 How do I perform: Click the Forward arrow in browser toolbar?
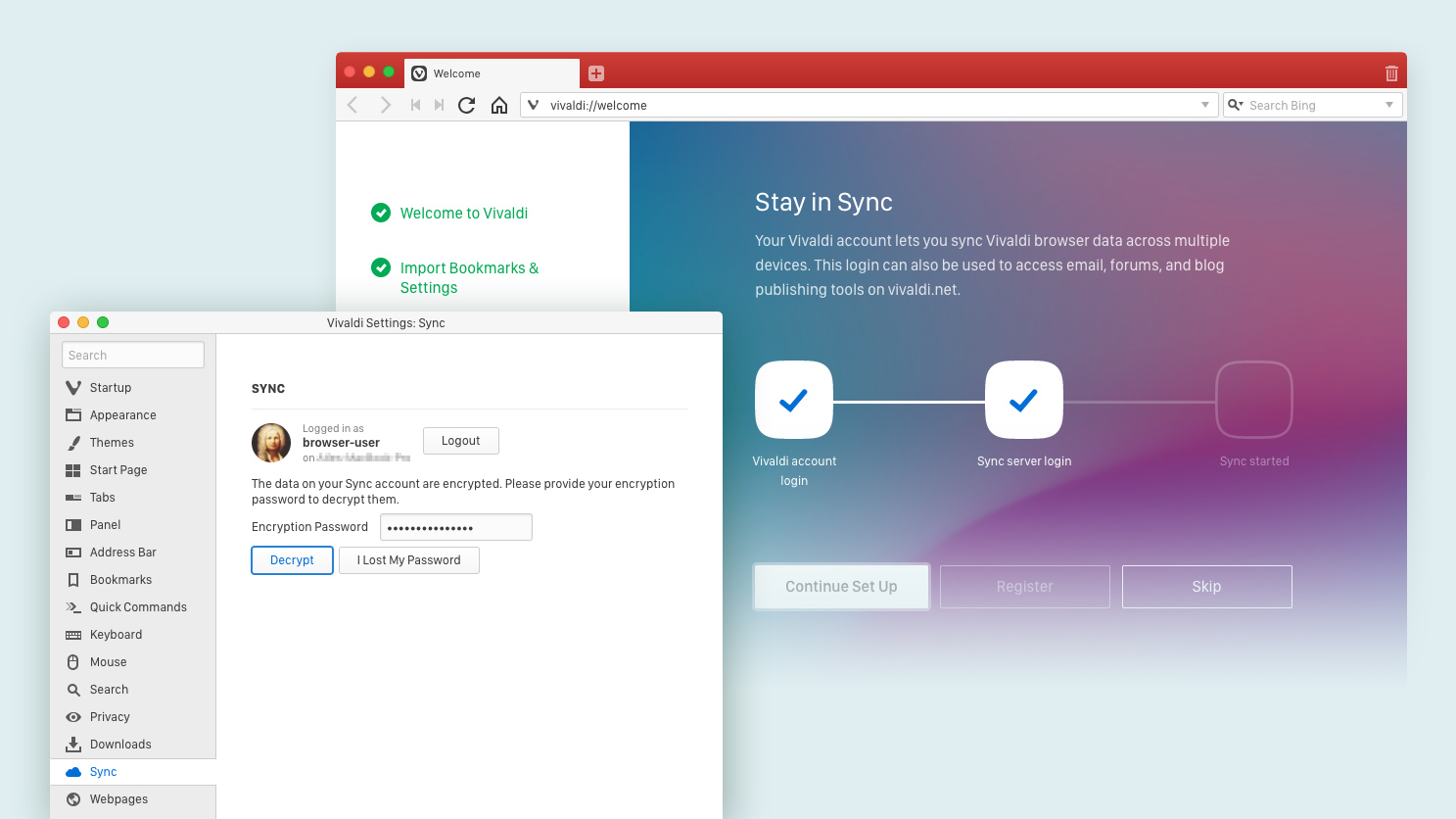(385, 105)
